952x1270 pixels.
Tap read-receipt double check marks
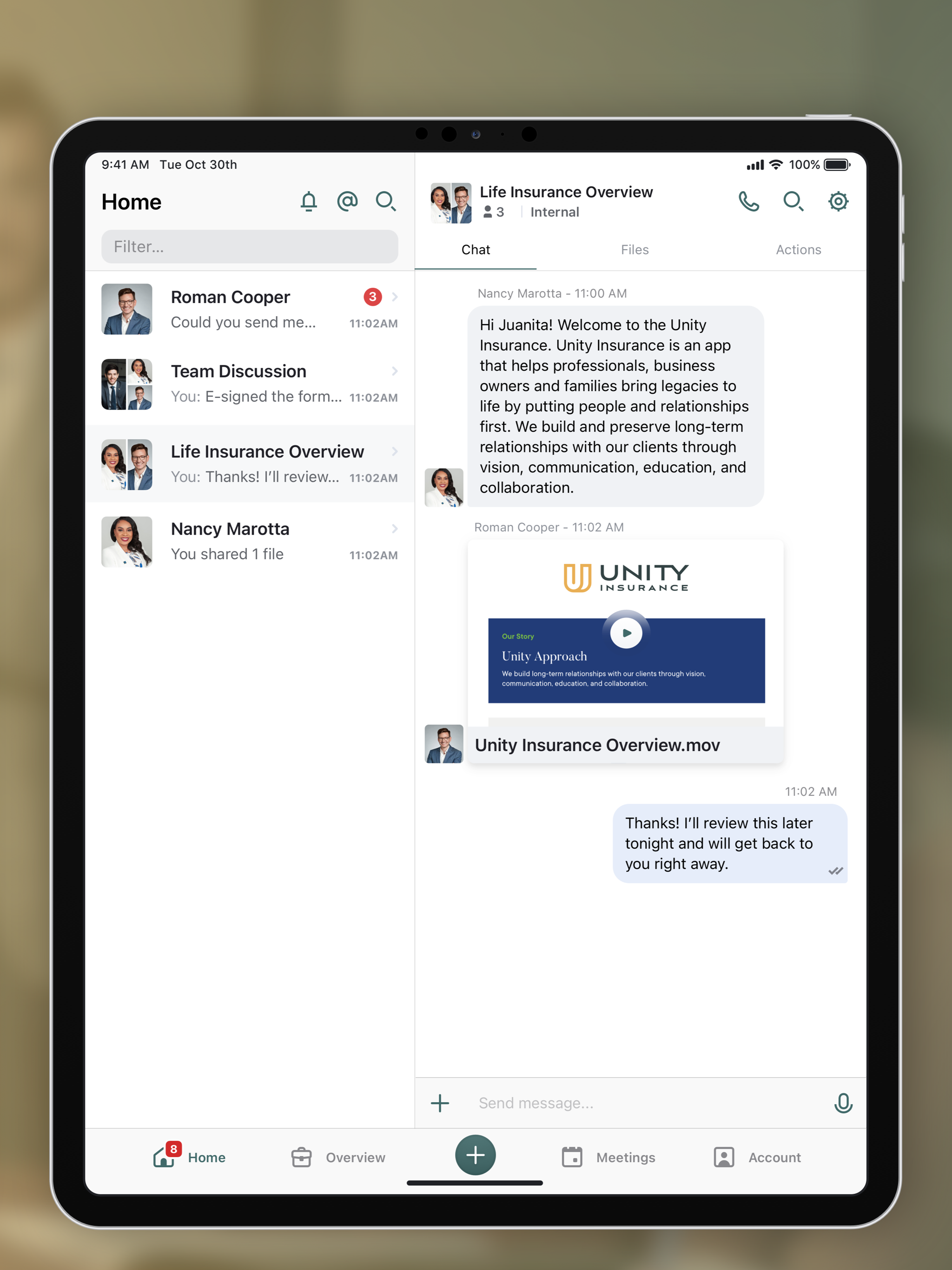(835, 871)
